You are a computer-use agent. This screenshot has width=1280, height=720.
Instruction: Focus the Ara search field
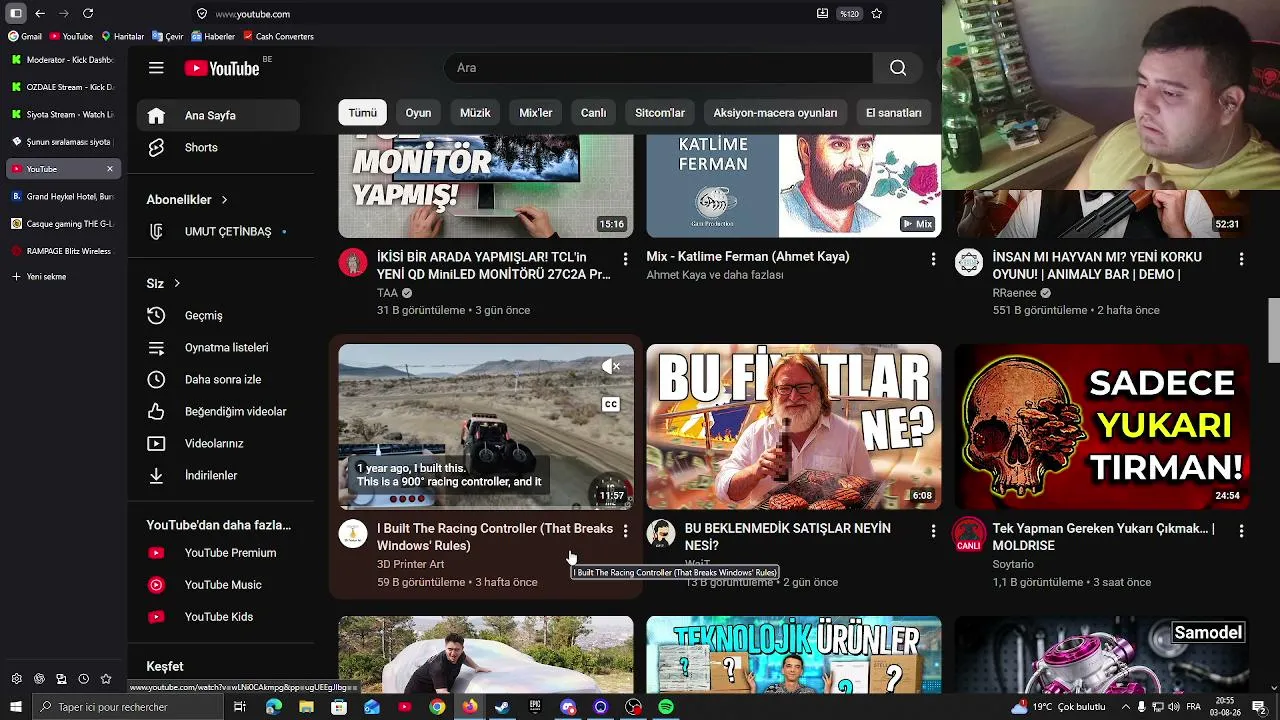coord(658,68)
